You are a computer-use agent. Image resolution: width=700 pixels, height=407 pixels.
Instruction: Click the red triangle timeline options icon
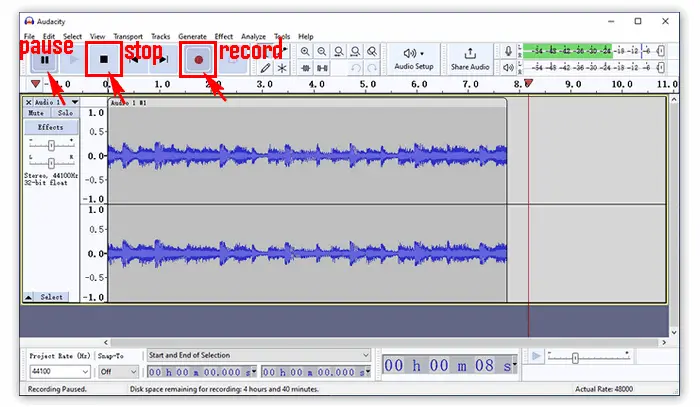[x=35, y=83]
